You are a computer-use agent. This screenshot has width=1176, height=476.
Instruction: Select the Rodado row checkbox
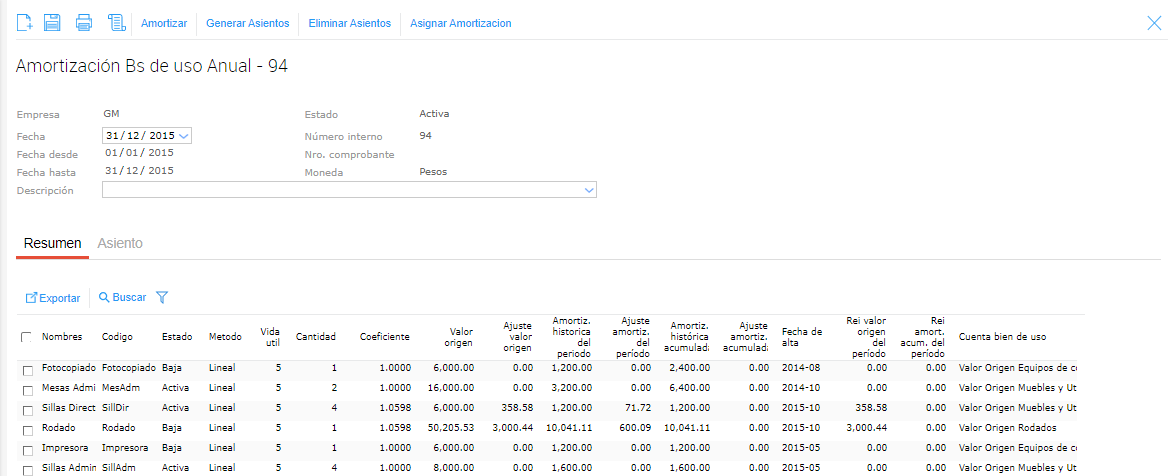pos(27,429)
